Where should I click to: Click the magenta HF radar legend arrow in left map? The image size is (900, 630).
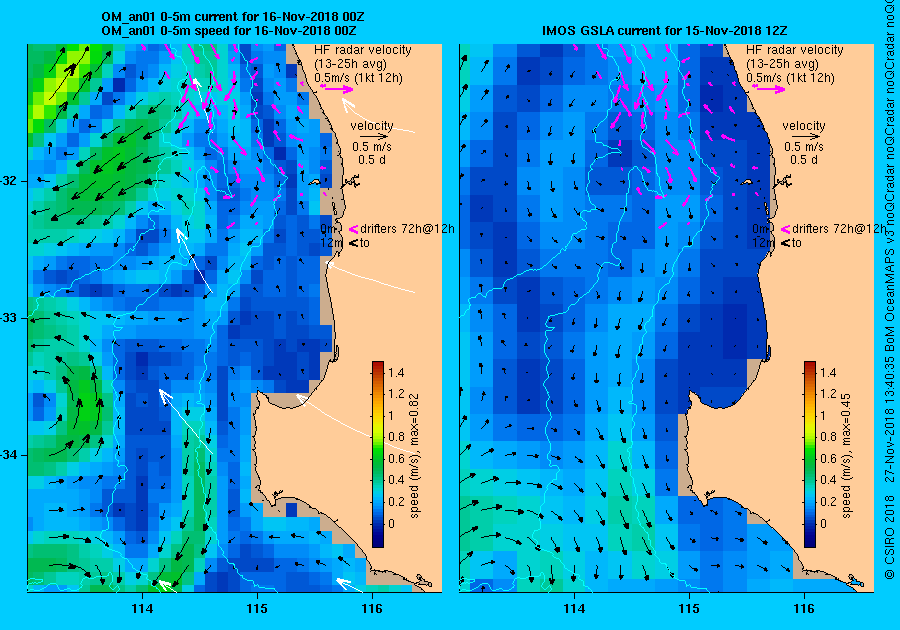pos(337,88)
